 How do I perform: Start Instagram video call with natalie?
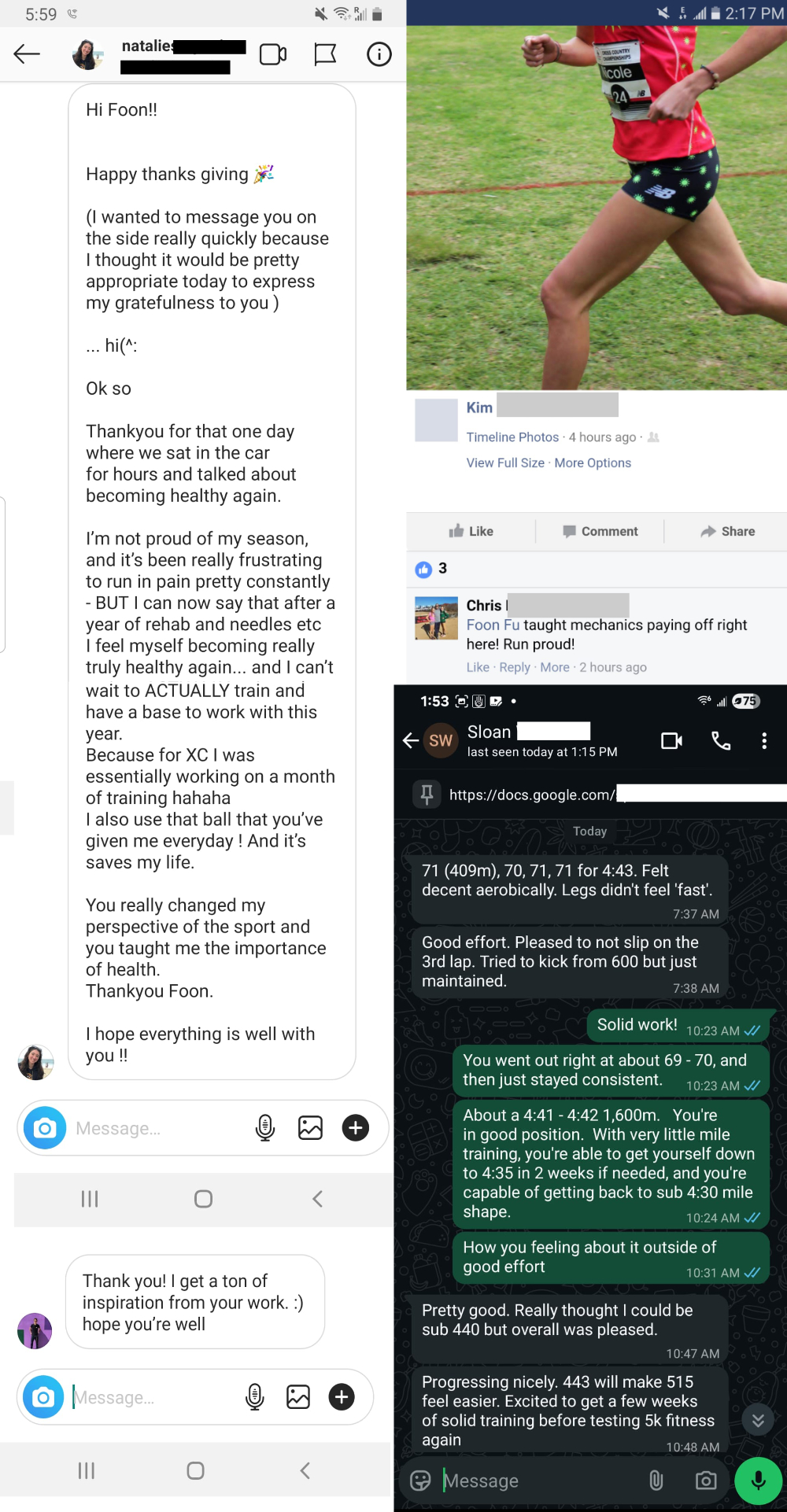273,54
